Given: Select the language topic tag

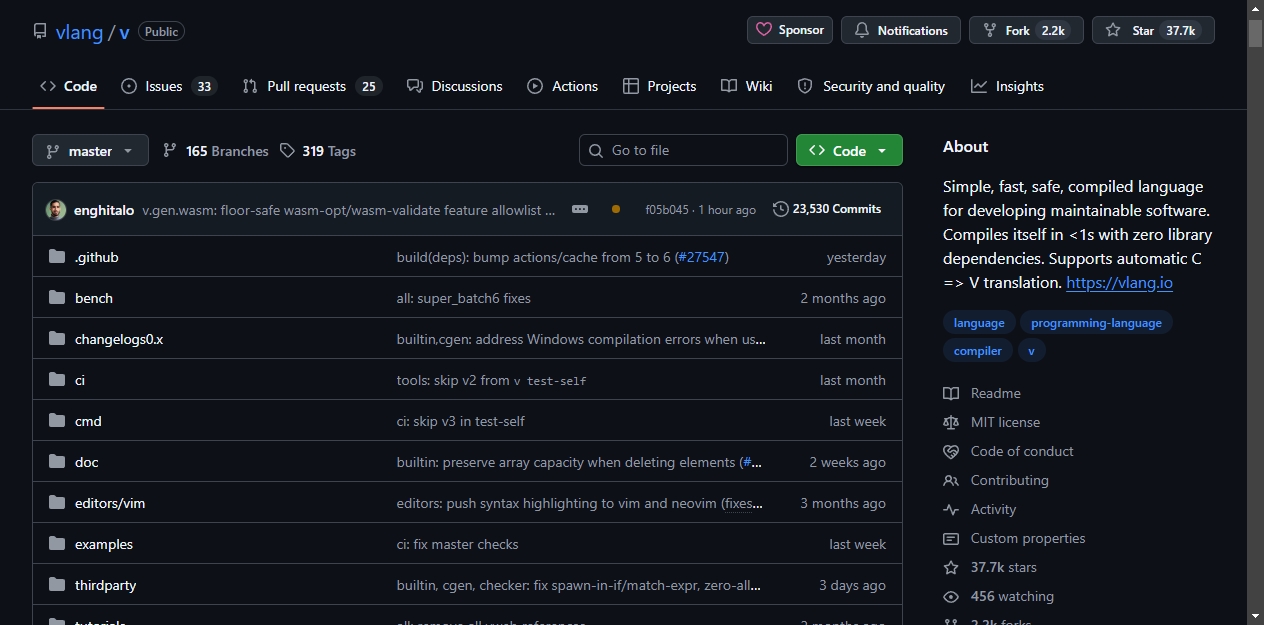Looking at the screenshot, I should tap(979, 323).
